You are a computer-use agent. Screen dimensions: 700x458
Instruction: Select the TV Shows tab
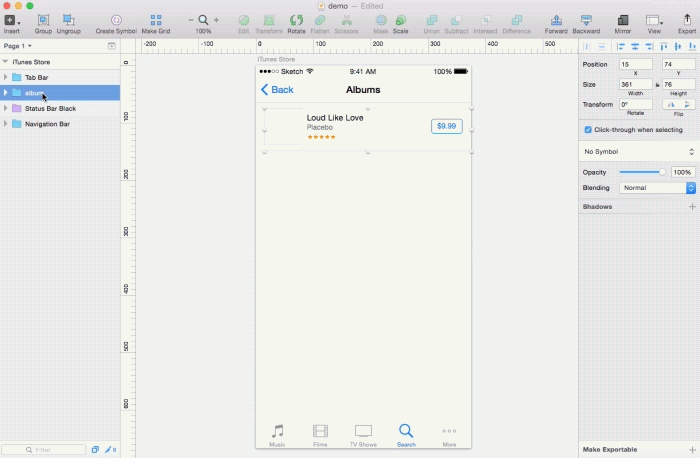(363, 436)
